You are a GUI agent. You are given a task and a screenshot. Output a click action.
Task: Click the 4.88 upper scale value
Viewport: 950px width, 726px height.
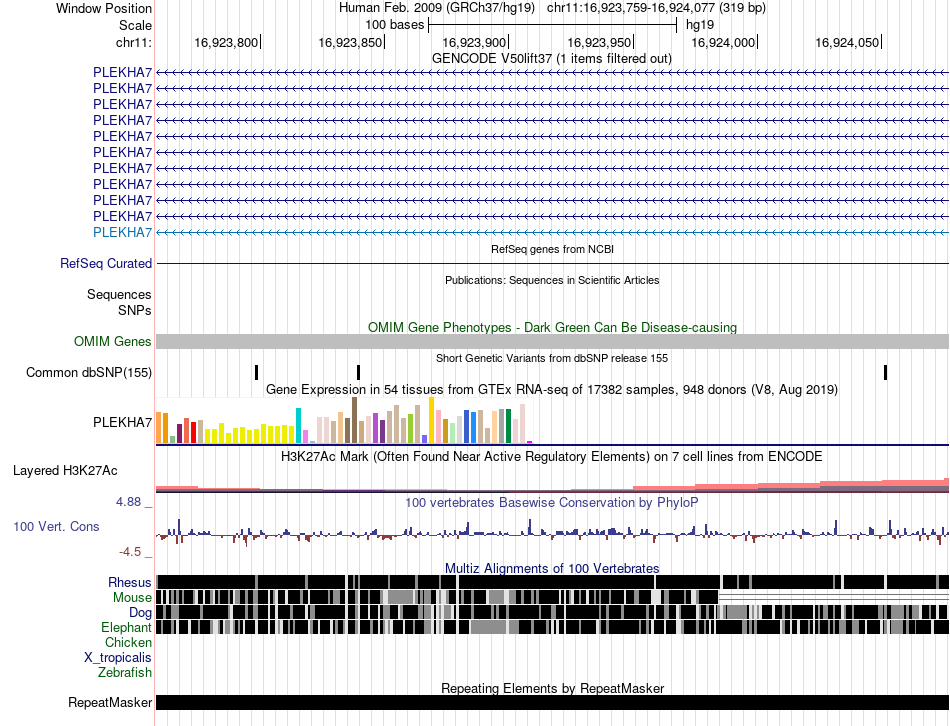(x=128, y=502)
